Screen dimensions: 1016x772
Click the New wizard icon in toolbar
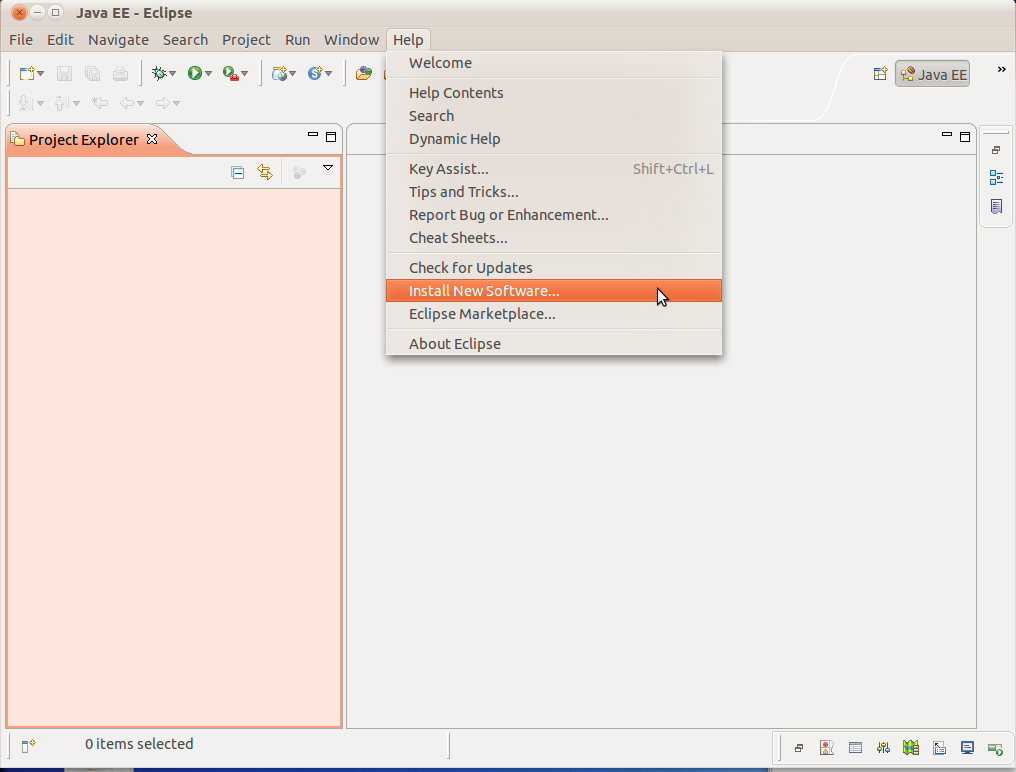(x=27, y=73)
